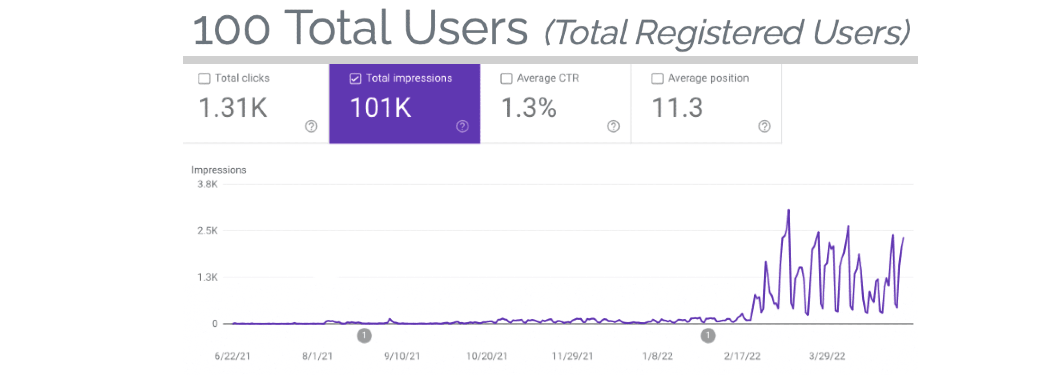
Task: Select the 11.3 average position value
Action: pos(677,108)
